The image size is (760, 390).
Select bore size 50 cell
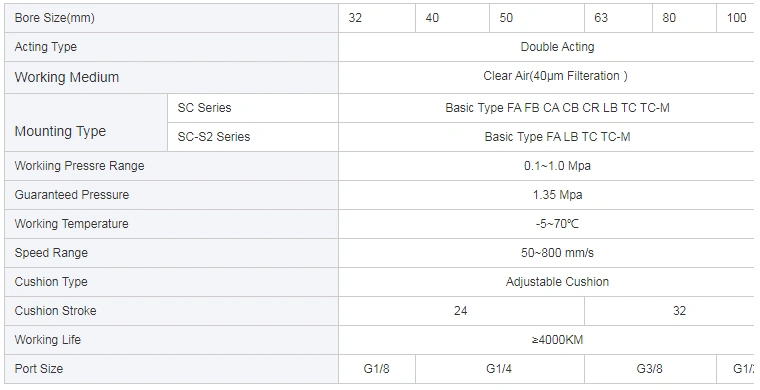(x=537, y=18)
